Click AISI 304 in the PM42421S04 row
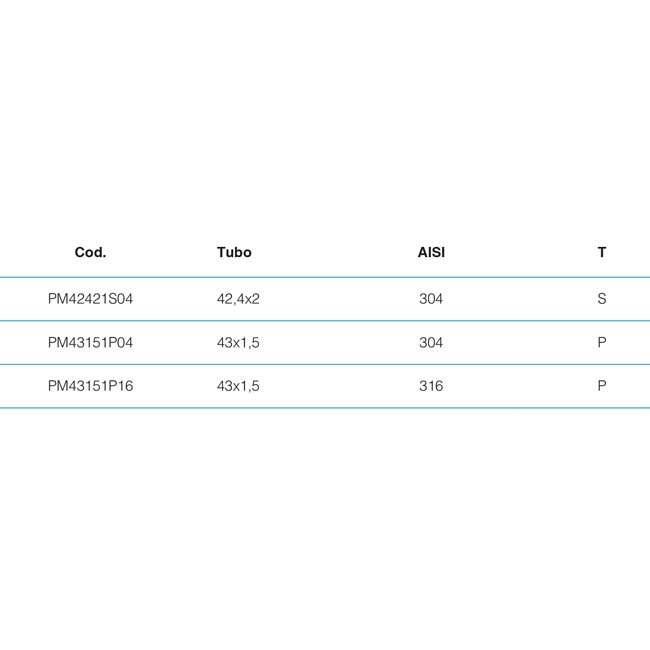Screen dimensions: 650x650 tap(431, 299)
